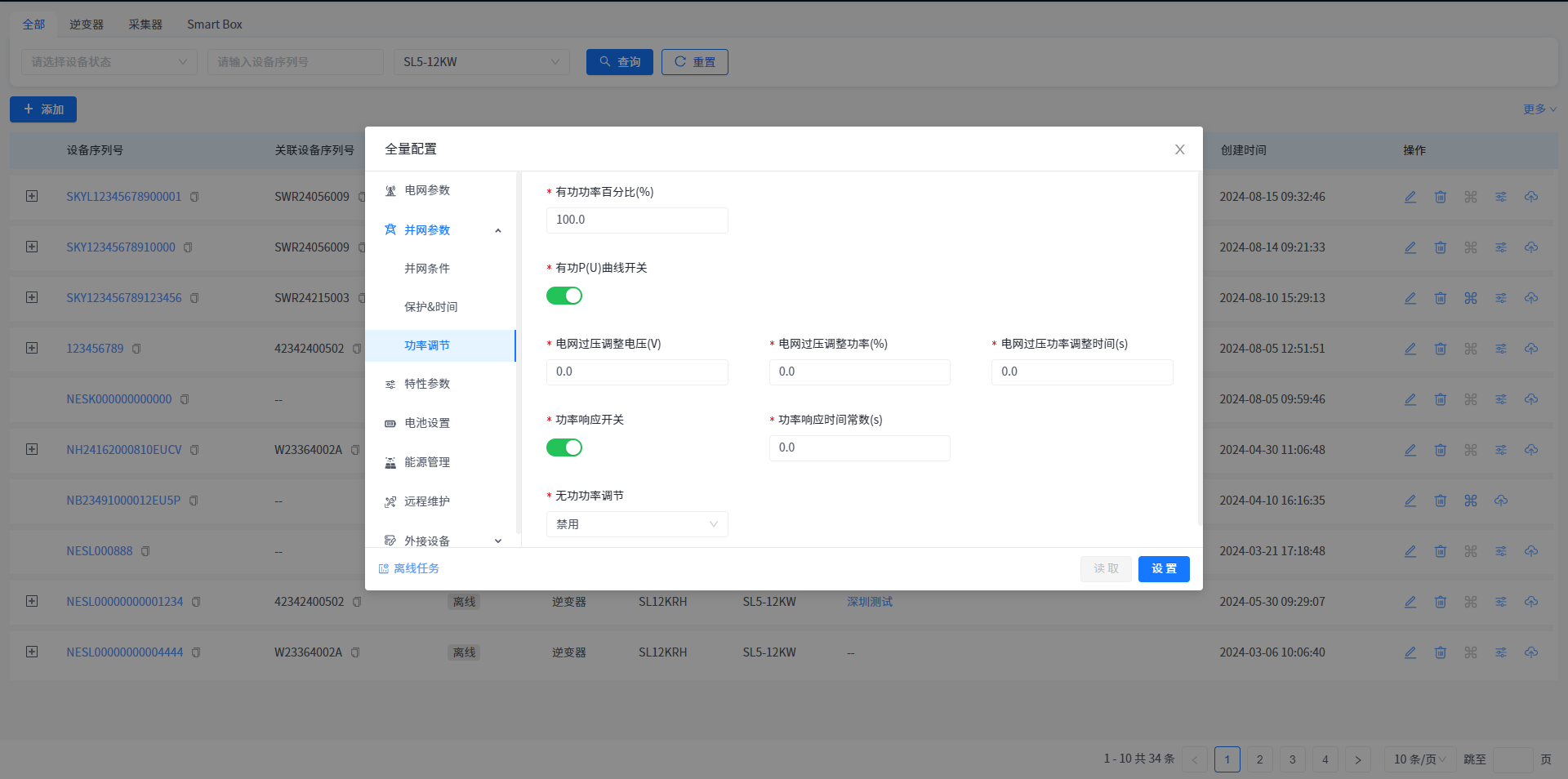Toggle the 功率响应开关 switch
Screen dimensions: 1568x779
point(564,447)
